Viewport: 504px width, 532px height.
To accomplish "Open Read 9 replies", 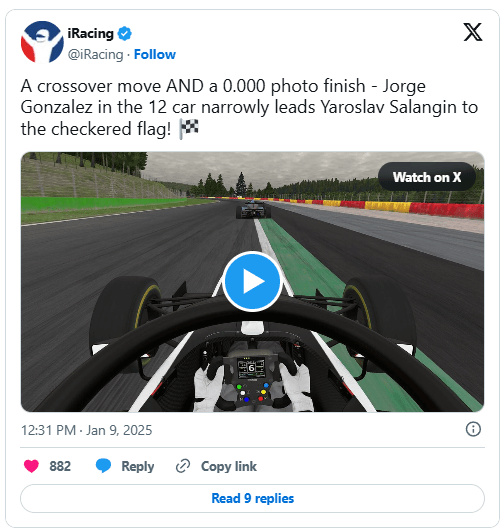I will (252, 498).
